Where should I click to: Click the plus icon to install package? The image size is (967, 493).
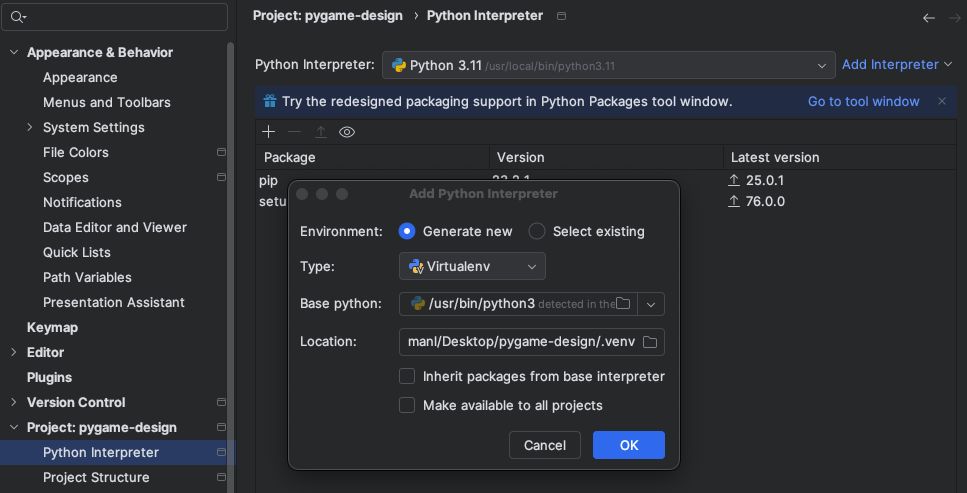pos(268,132)
